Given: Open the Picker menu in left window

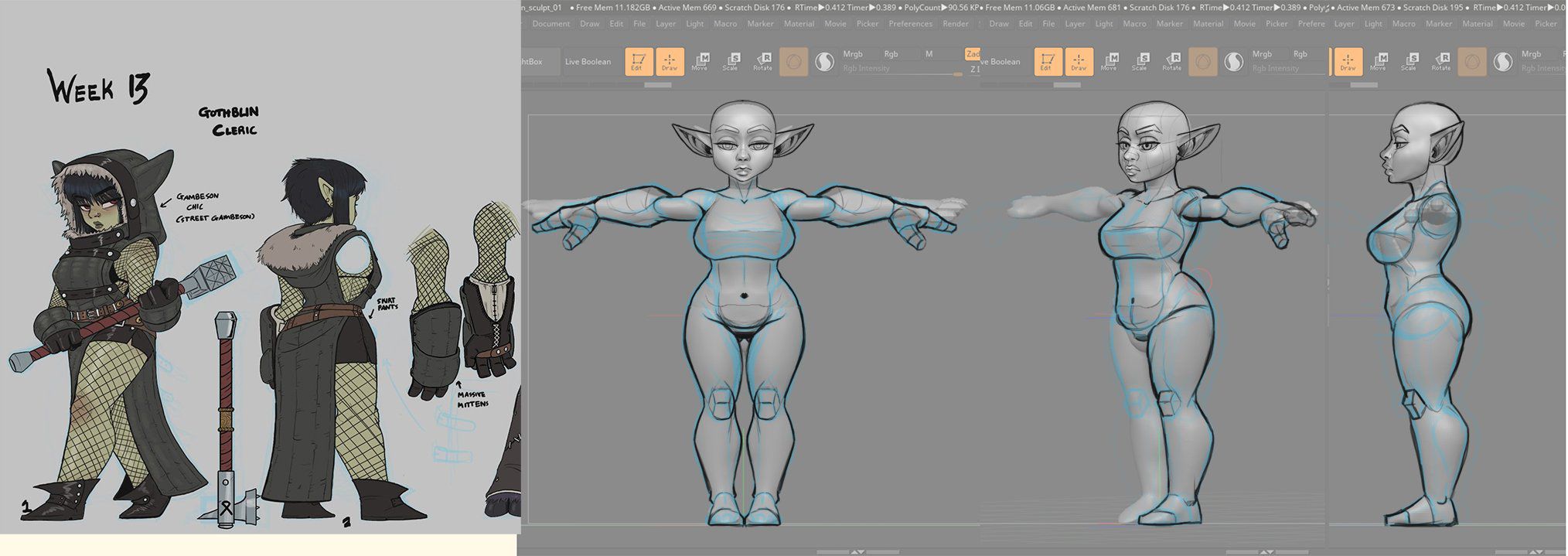Looking at the screenshot, I should (x=868, y=24).
